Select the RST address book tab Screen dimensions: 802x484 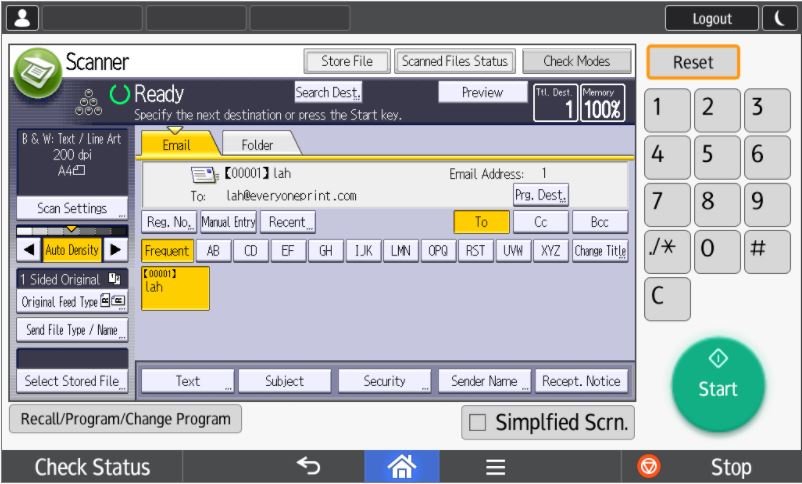[x=474, y=251]
